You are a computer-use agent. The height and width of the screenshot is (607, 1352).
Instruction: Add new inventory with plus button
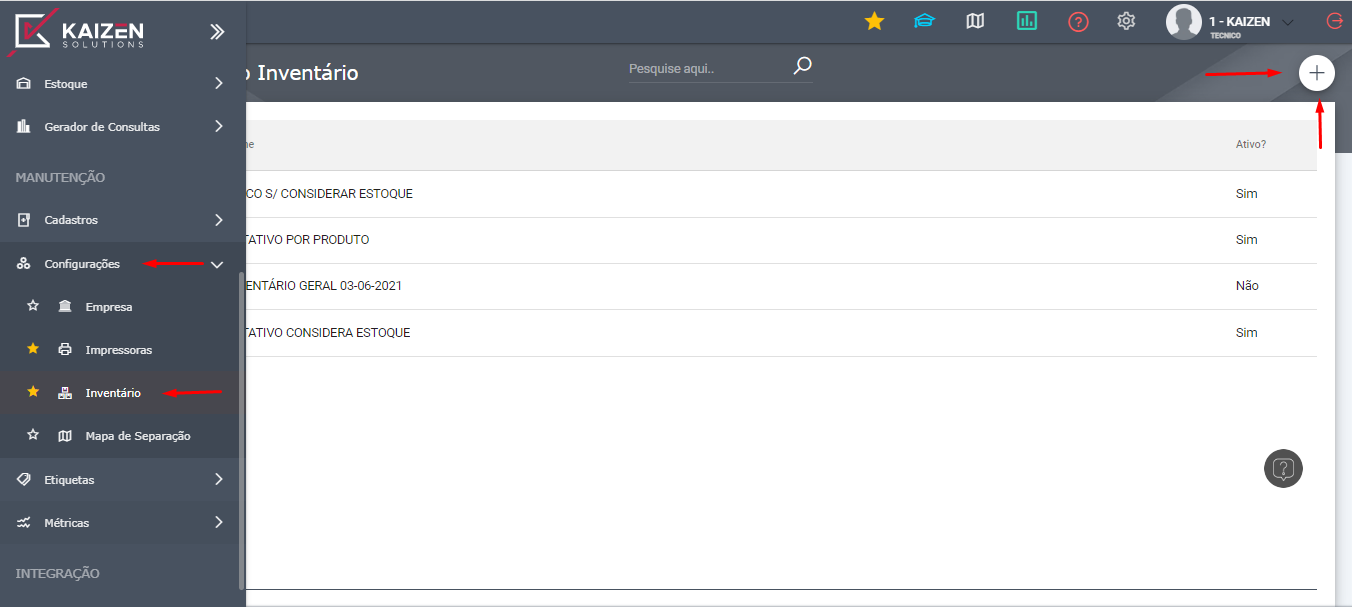tap(1317, 73)
